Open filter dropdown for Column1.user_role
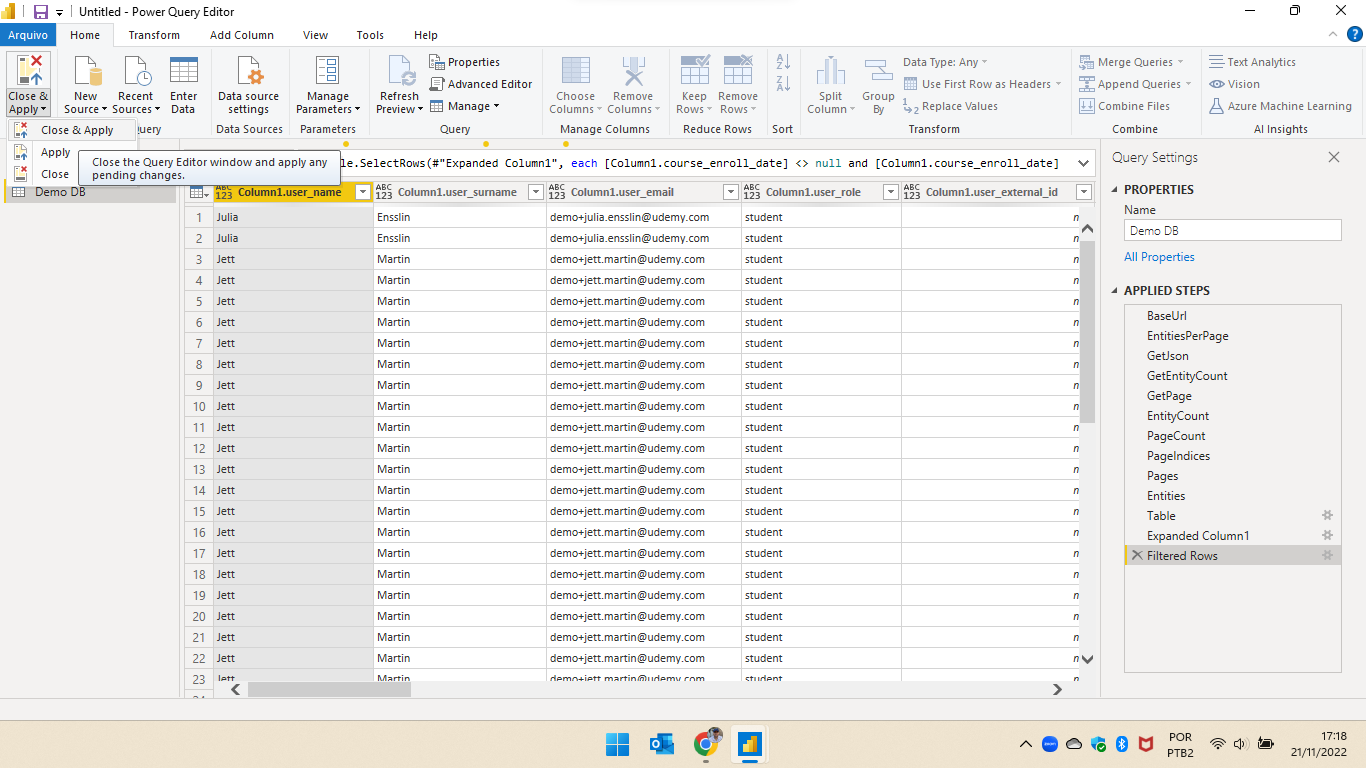 pos(890,192)
